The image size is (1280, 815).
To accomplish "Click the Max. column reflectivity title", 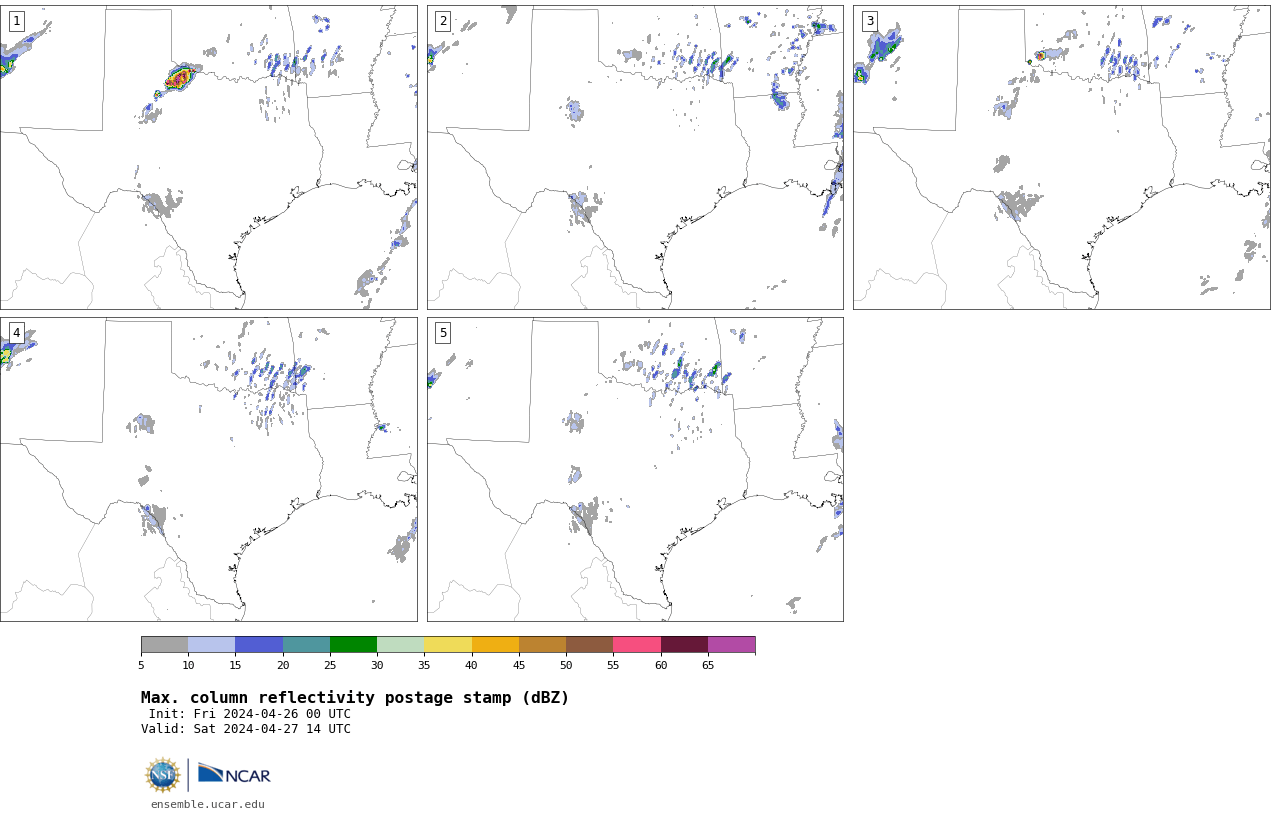I will (355, 698).
